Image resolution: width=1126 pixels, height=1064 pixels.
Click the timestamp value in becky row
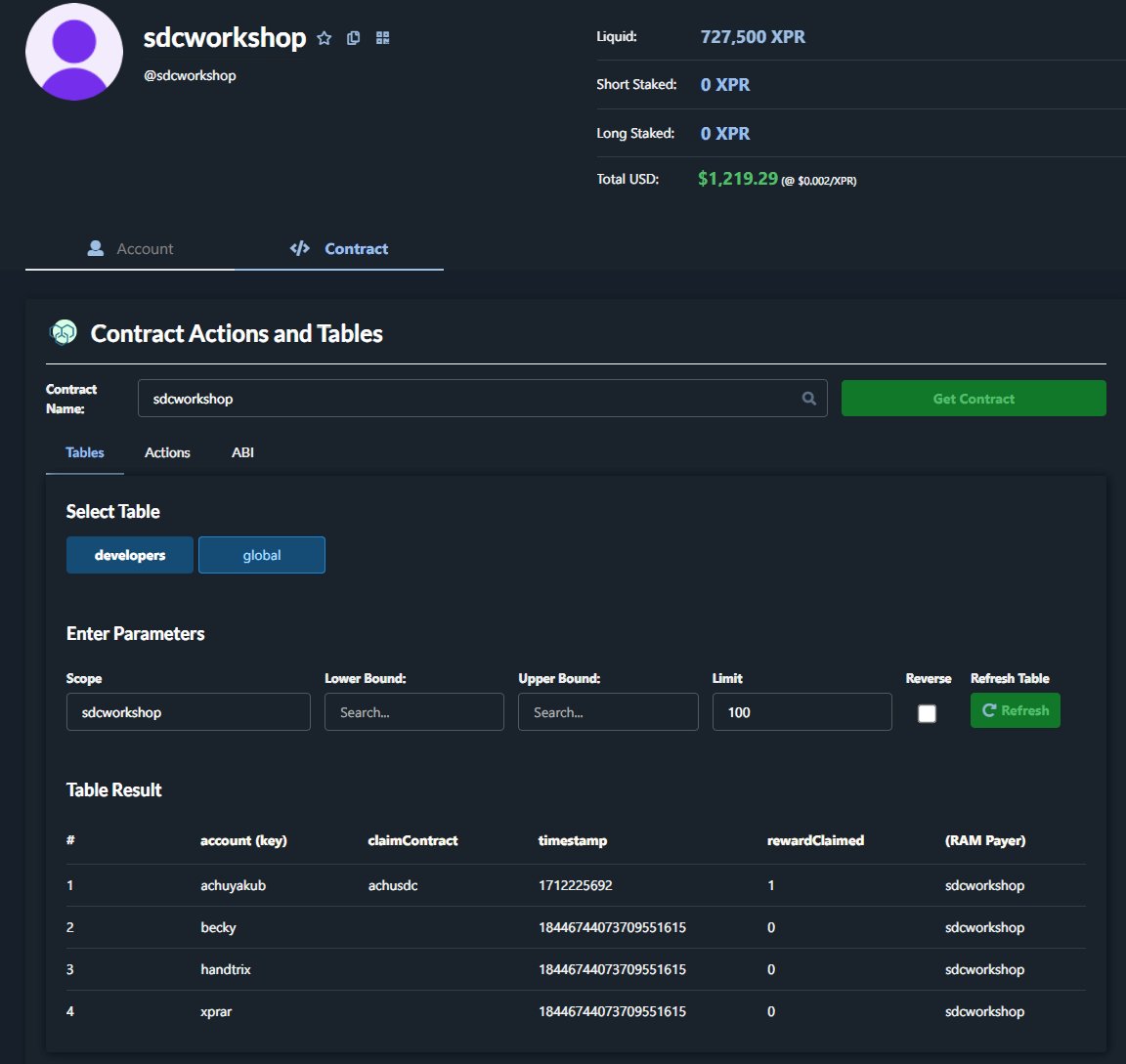click(x=613, y=927)
